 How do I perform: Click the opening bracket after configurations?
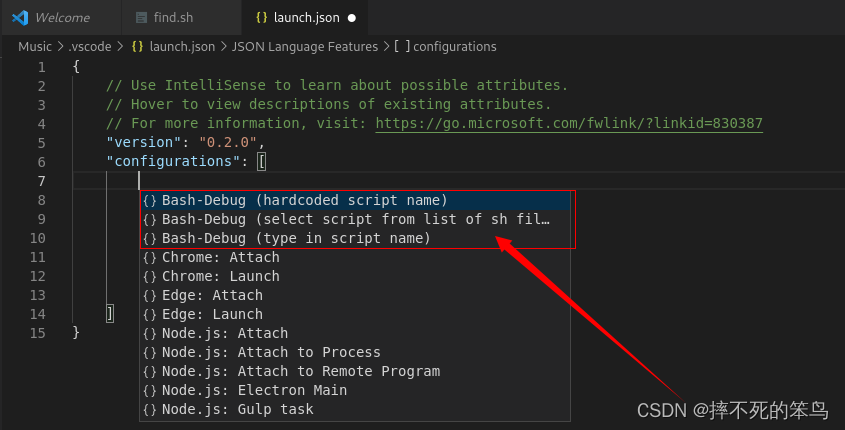click(261, 162)
